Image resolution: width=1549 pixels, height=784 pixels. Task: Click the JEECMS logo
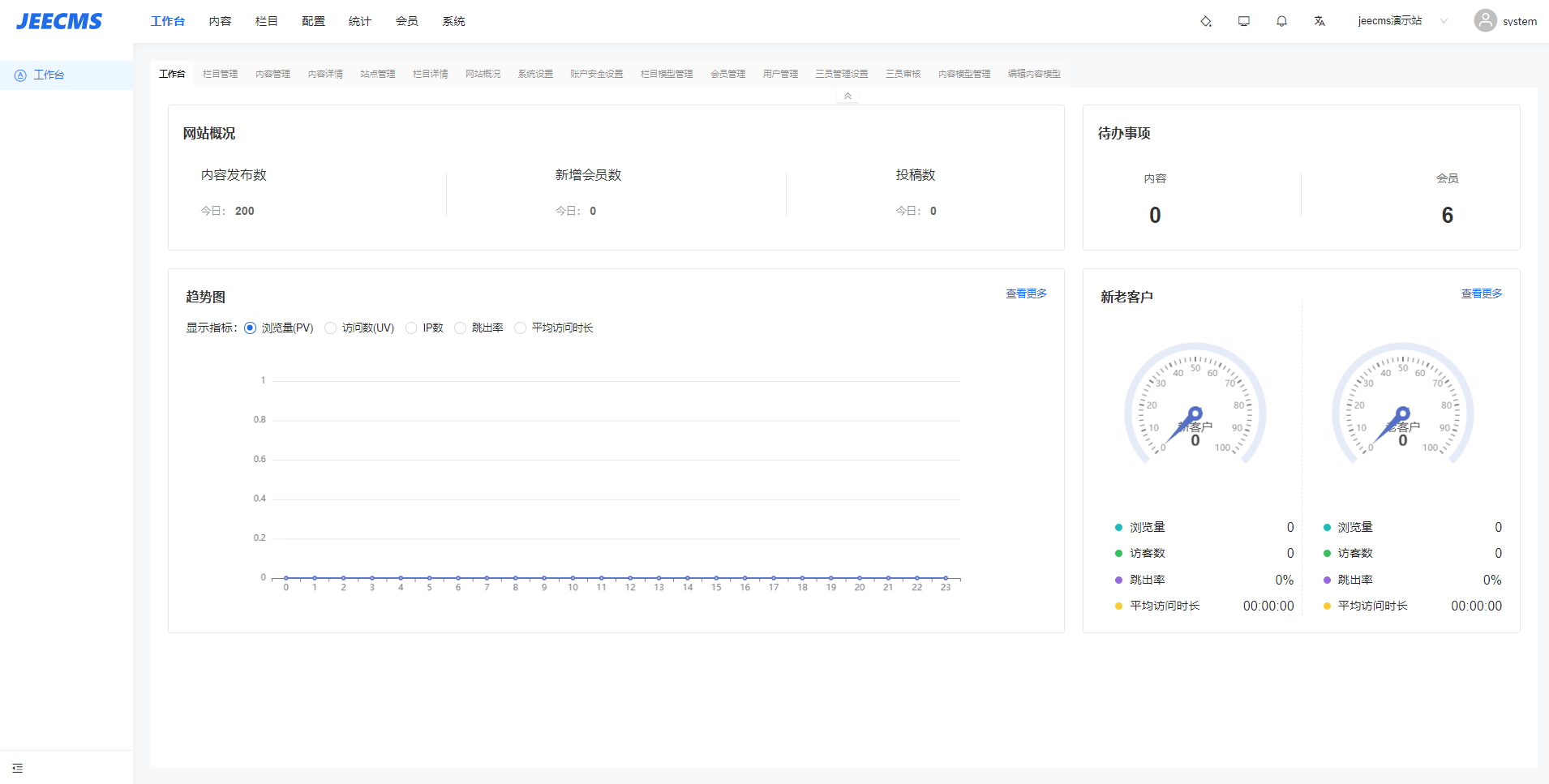pos(59,21)
